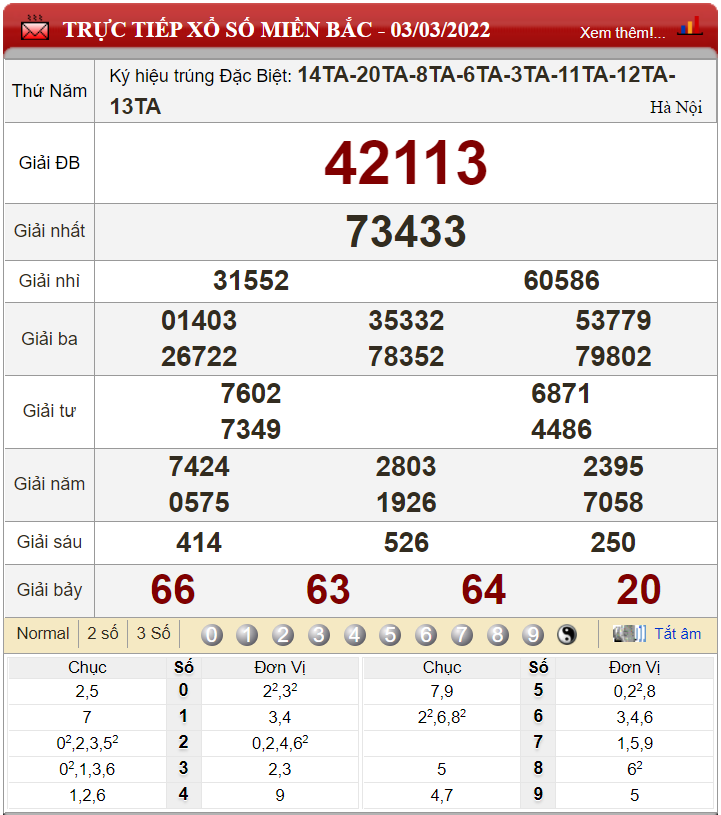Switch to 2 số display mode
Viewport: 721px width, 815px height.
coord(103,633)
